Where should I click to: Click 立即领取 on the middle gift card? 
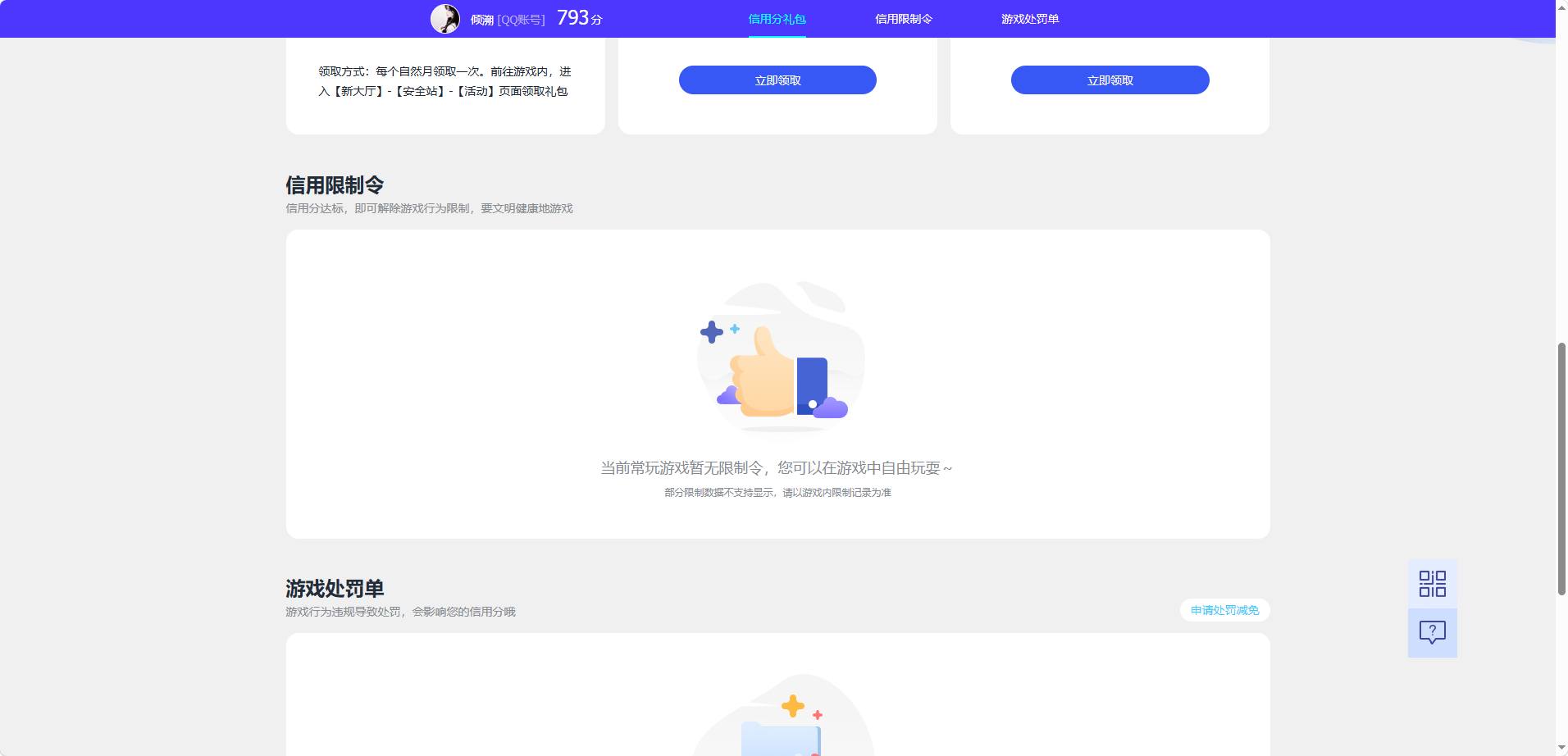777,80
